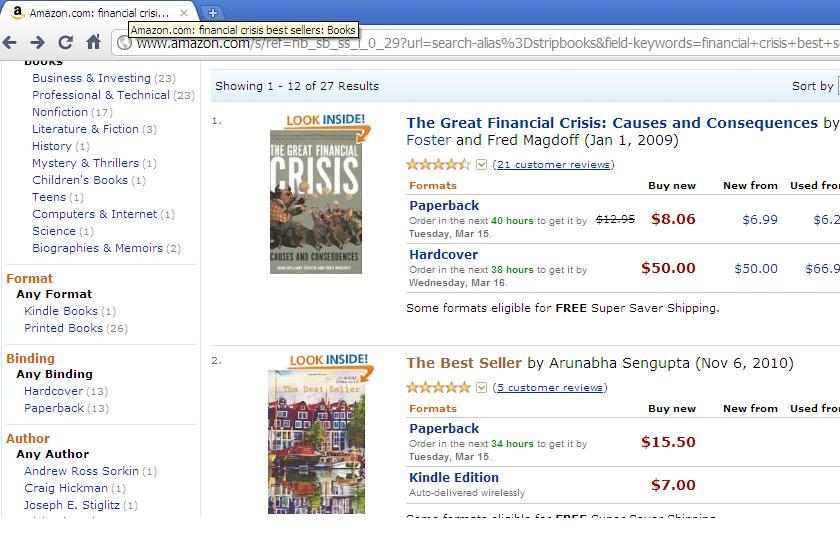Click LOOK INSIDE badge on The Best Seller
The width and height of the screenshot is (840, 534).
(329, 359)
